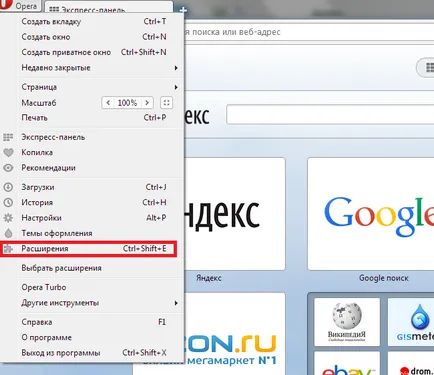Open the Яндекс speed dial thumbnail
Image resolution: width=434 pixels, height=375 pixels.
click(x=235, y=214)
